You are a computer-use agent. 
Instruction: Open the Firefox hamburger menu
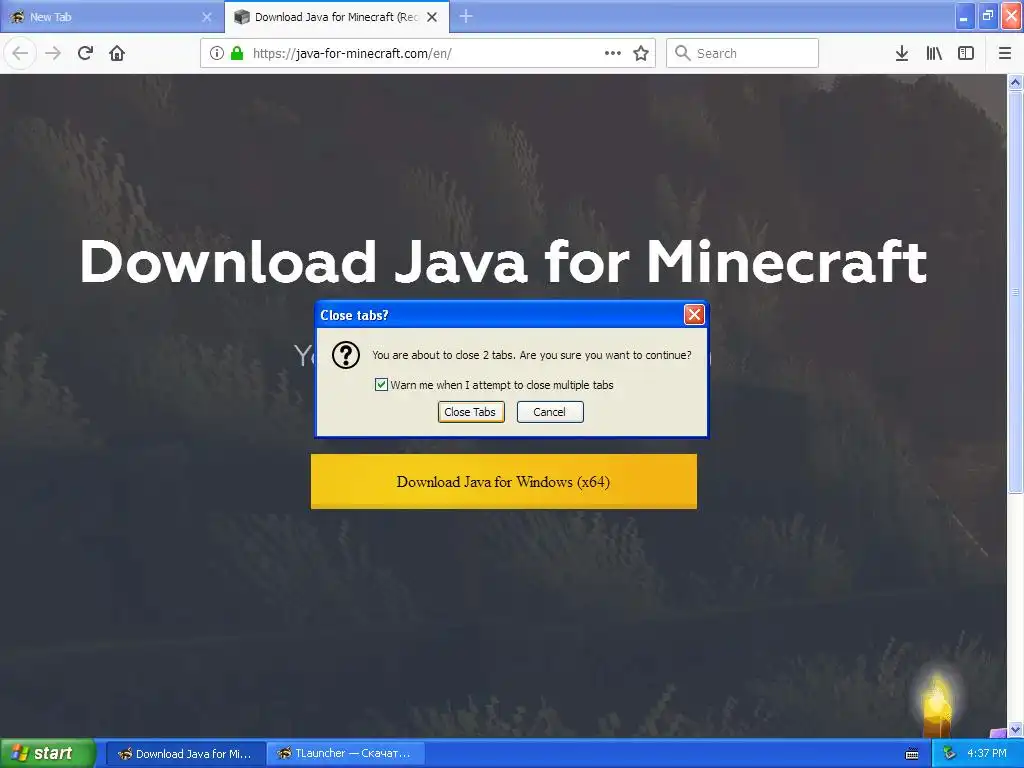click(1004, 53)
